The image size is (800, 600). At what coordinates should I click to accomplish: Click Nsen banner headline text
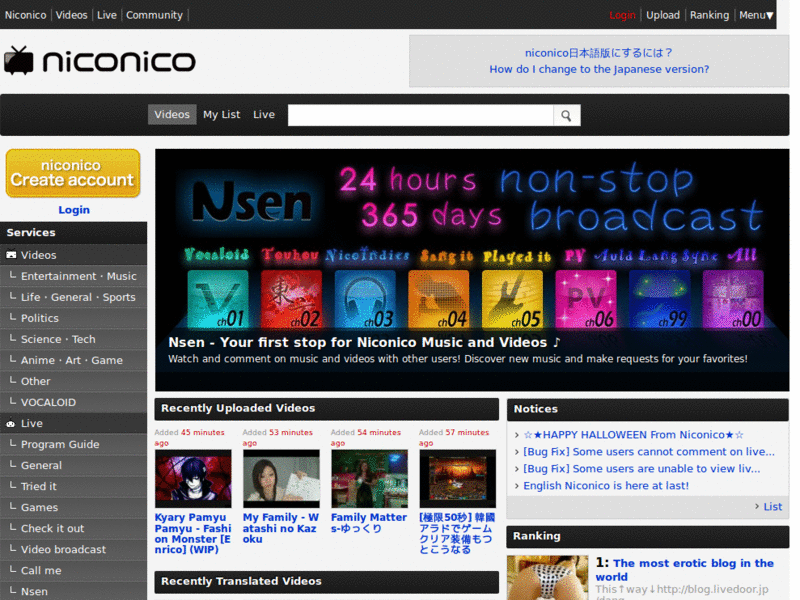(364, 342)
